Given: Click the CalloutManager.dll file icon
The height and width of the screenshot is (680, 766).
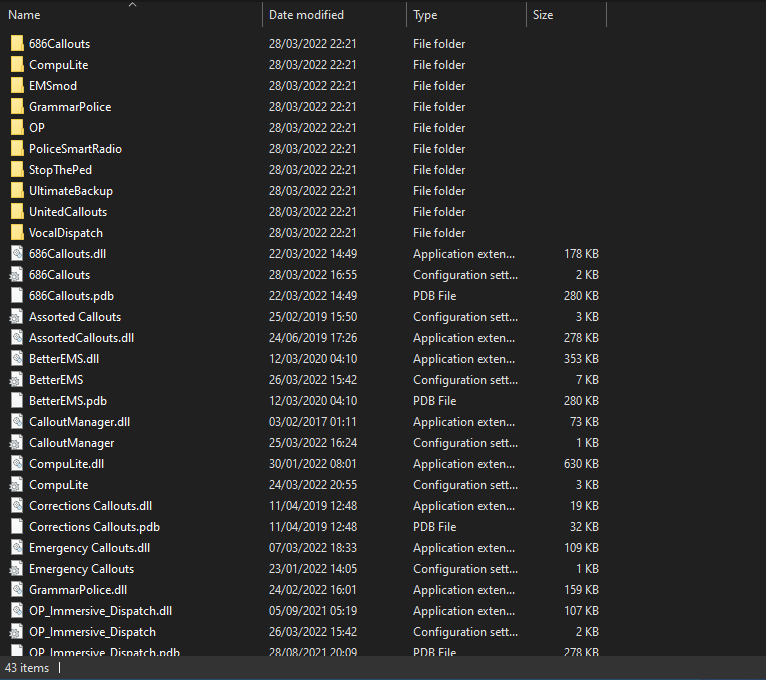Looking at the screenshot, I should point(17,422).
